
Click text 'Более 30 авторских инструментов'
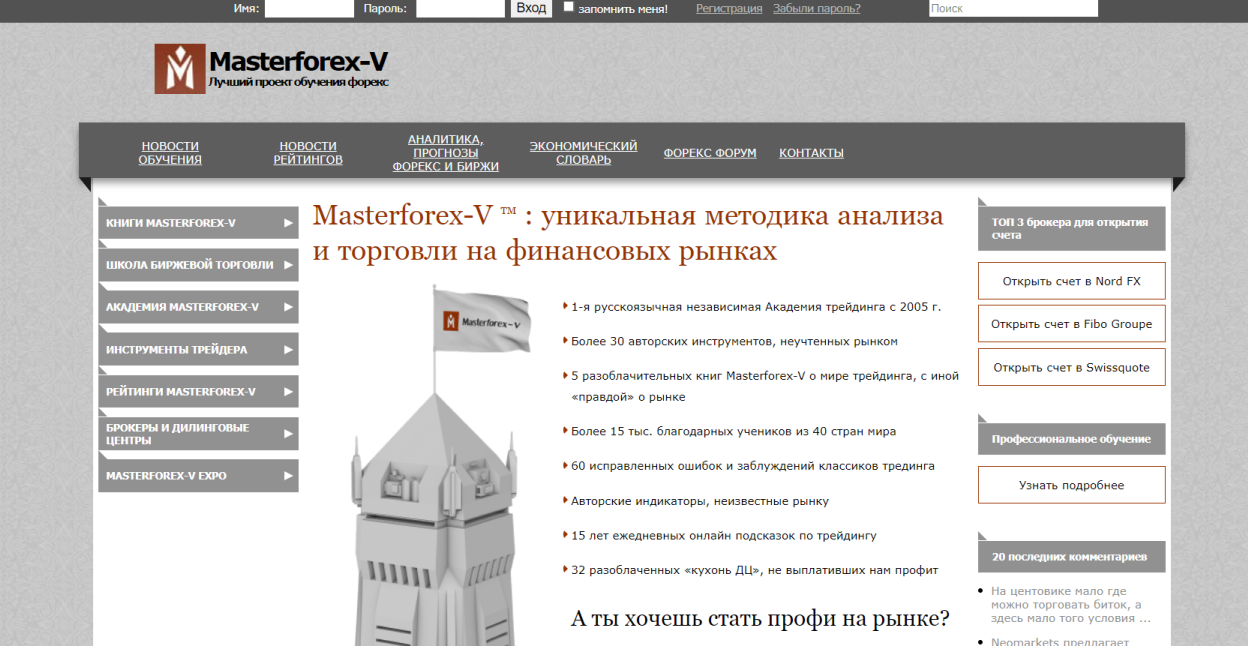(734, 341)
